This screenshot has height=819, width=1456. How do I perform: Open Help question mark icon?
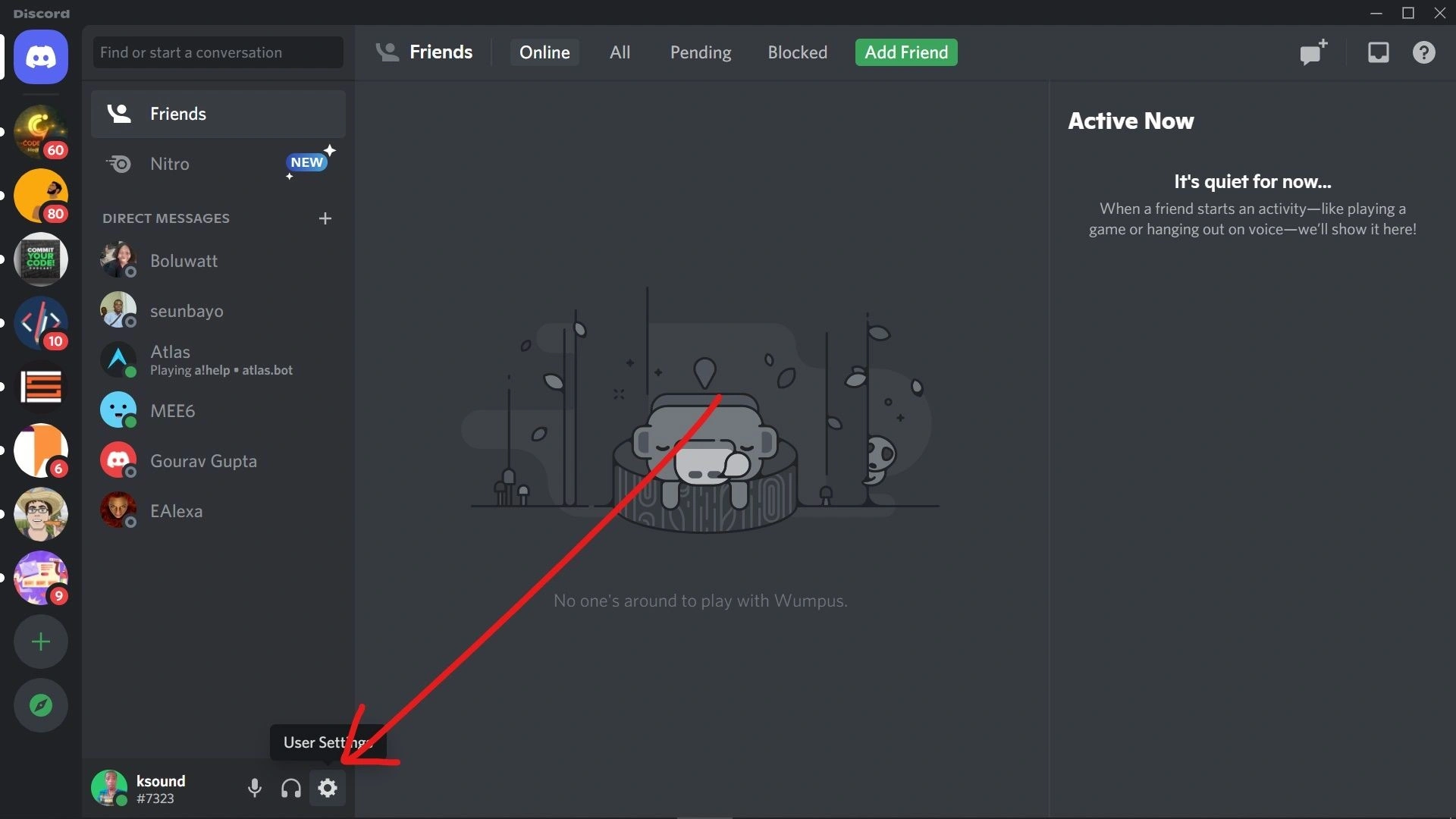[1424, 52]
